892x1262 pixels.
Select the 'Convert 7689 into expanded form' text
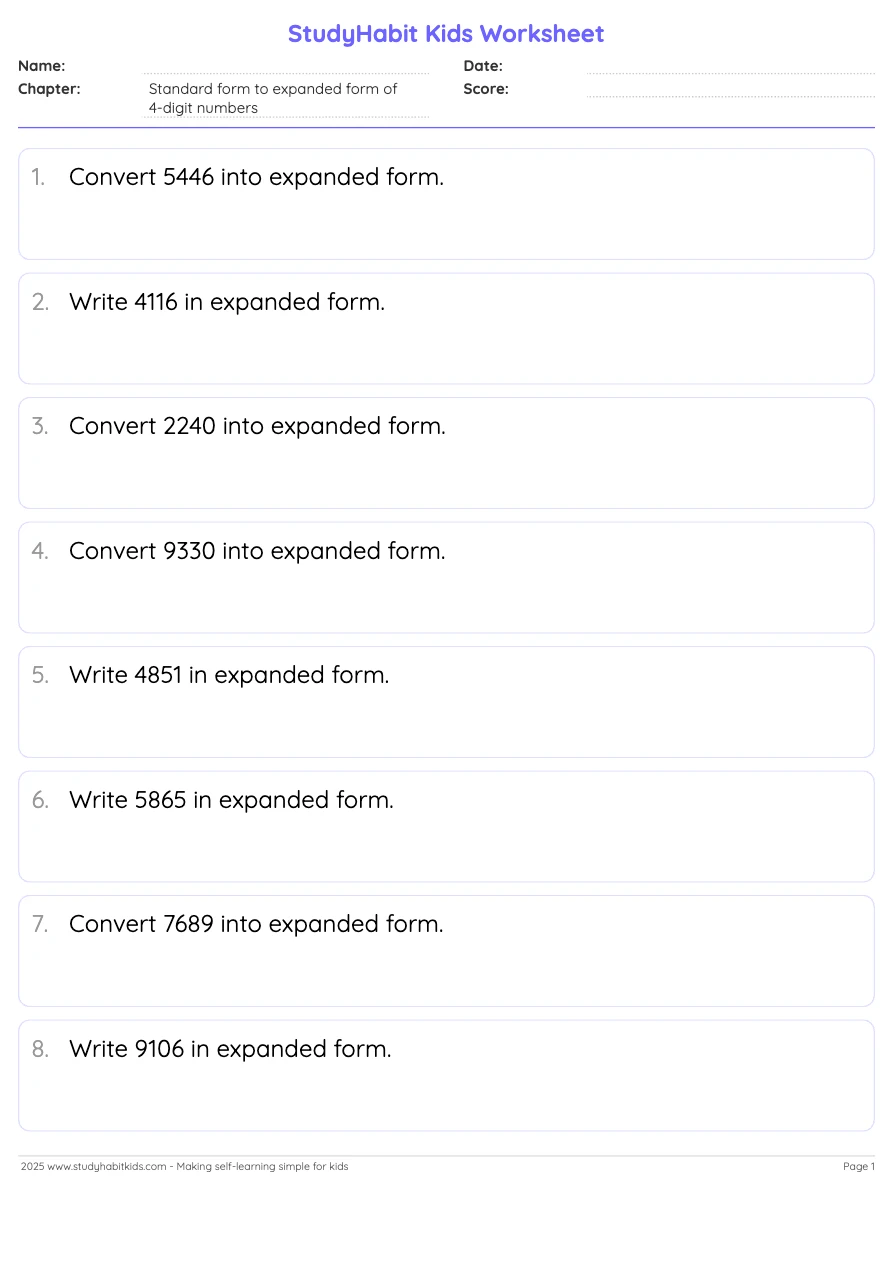point(256,924)
